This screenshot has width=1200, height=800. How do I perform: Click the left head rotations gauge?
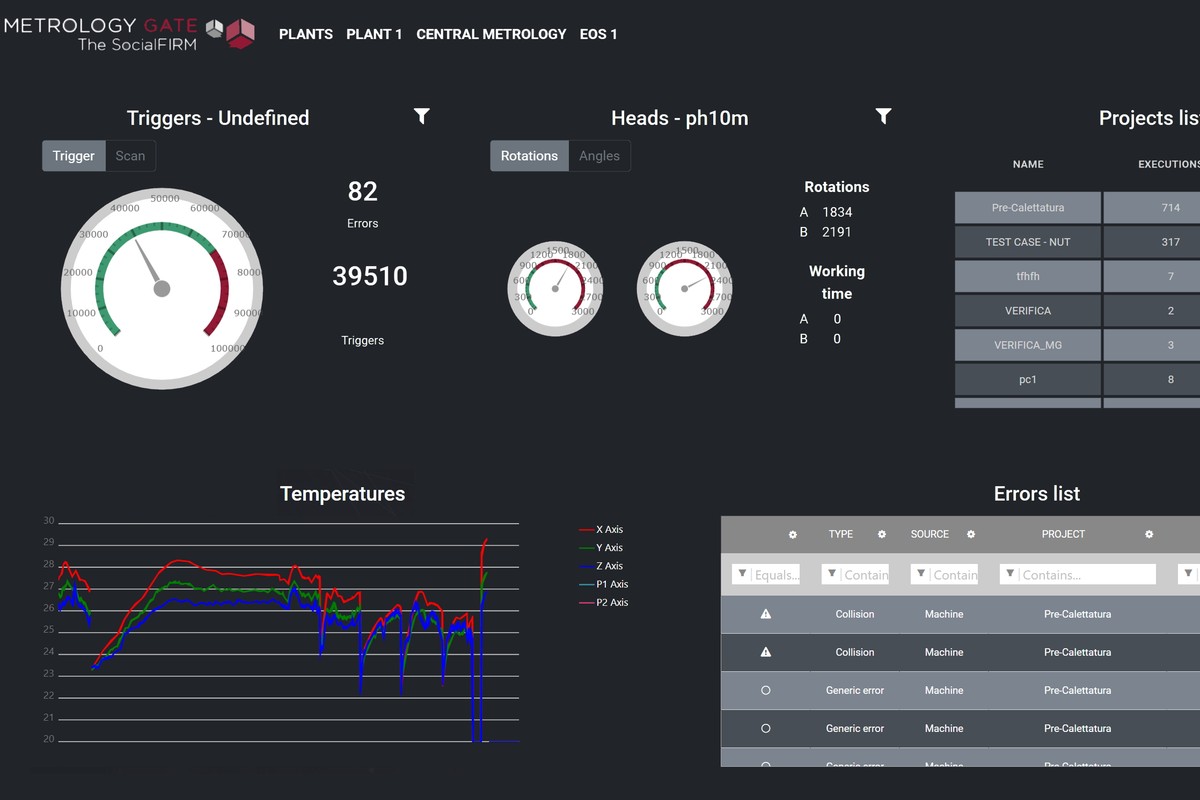[x=555, y=289]
